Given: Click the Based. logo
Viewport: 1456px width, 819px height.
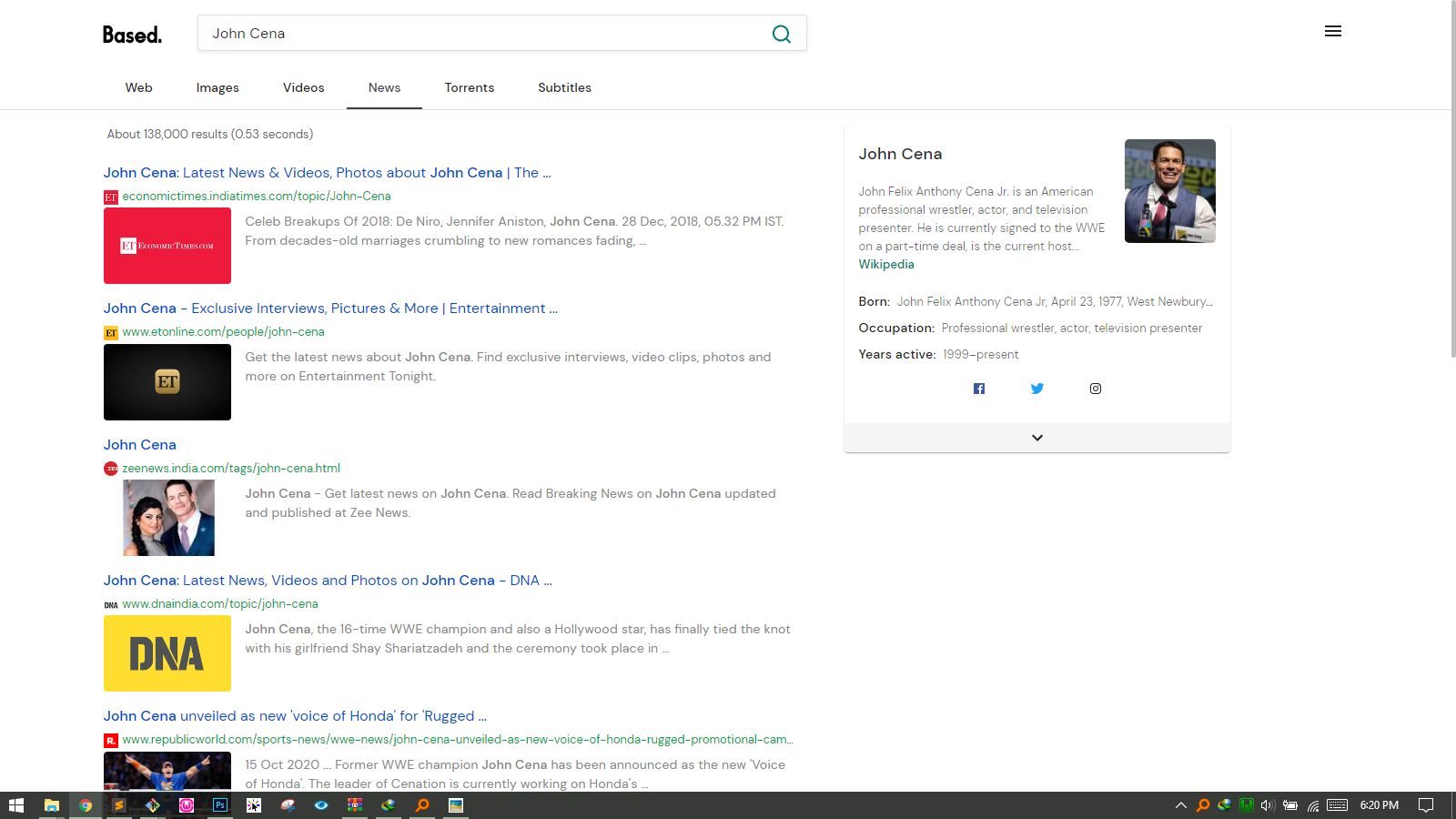Looking at the screenshot, I should (x=132, y=35).
